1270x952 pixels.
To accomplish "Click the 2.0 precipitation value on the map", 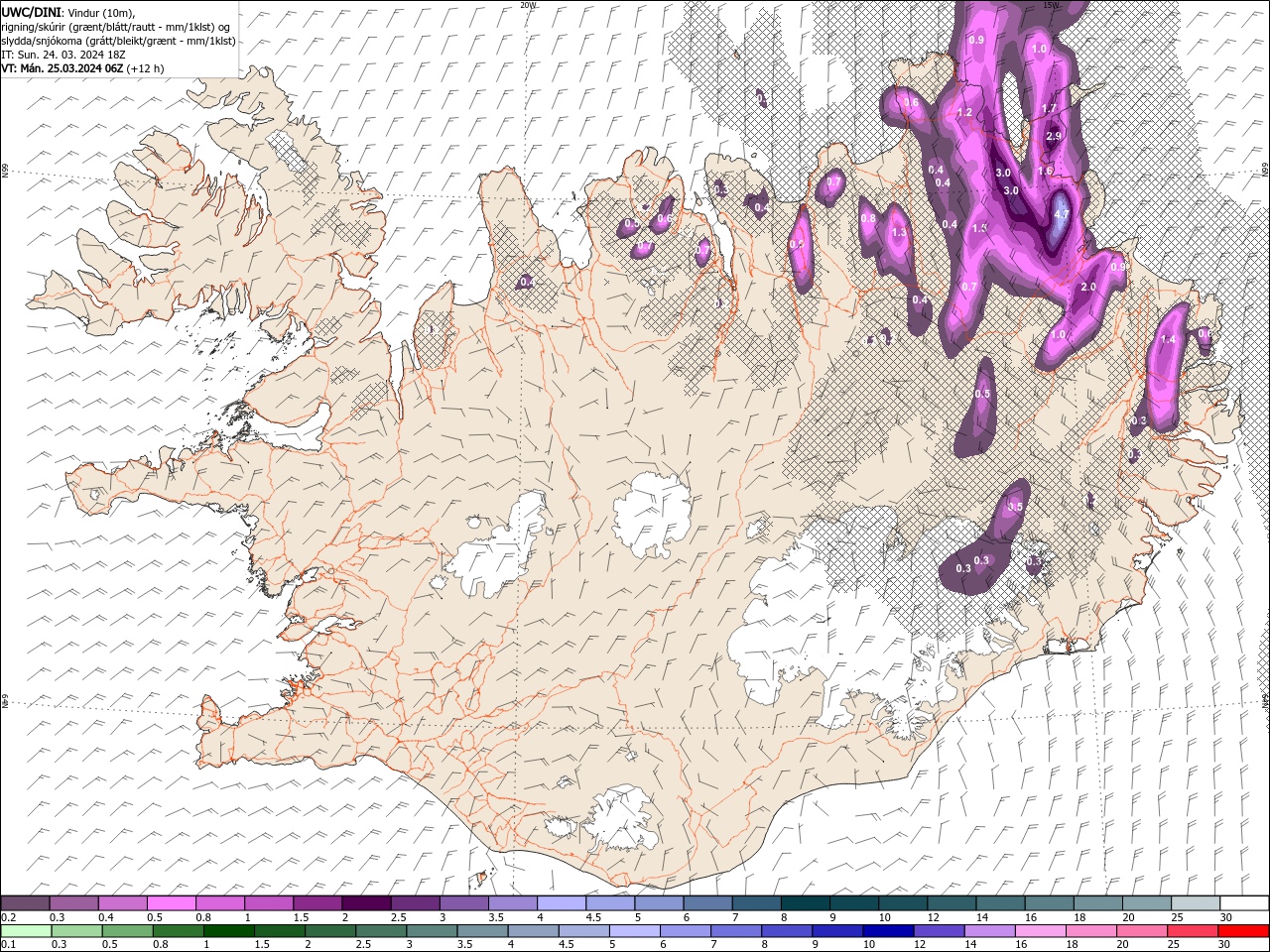I will 1087,287.
